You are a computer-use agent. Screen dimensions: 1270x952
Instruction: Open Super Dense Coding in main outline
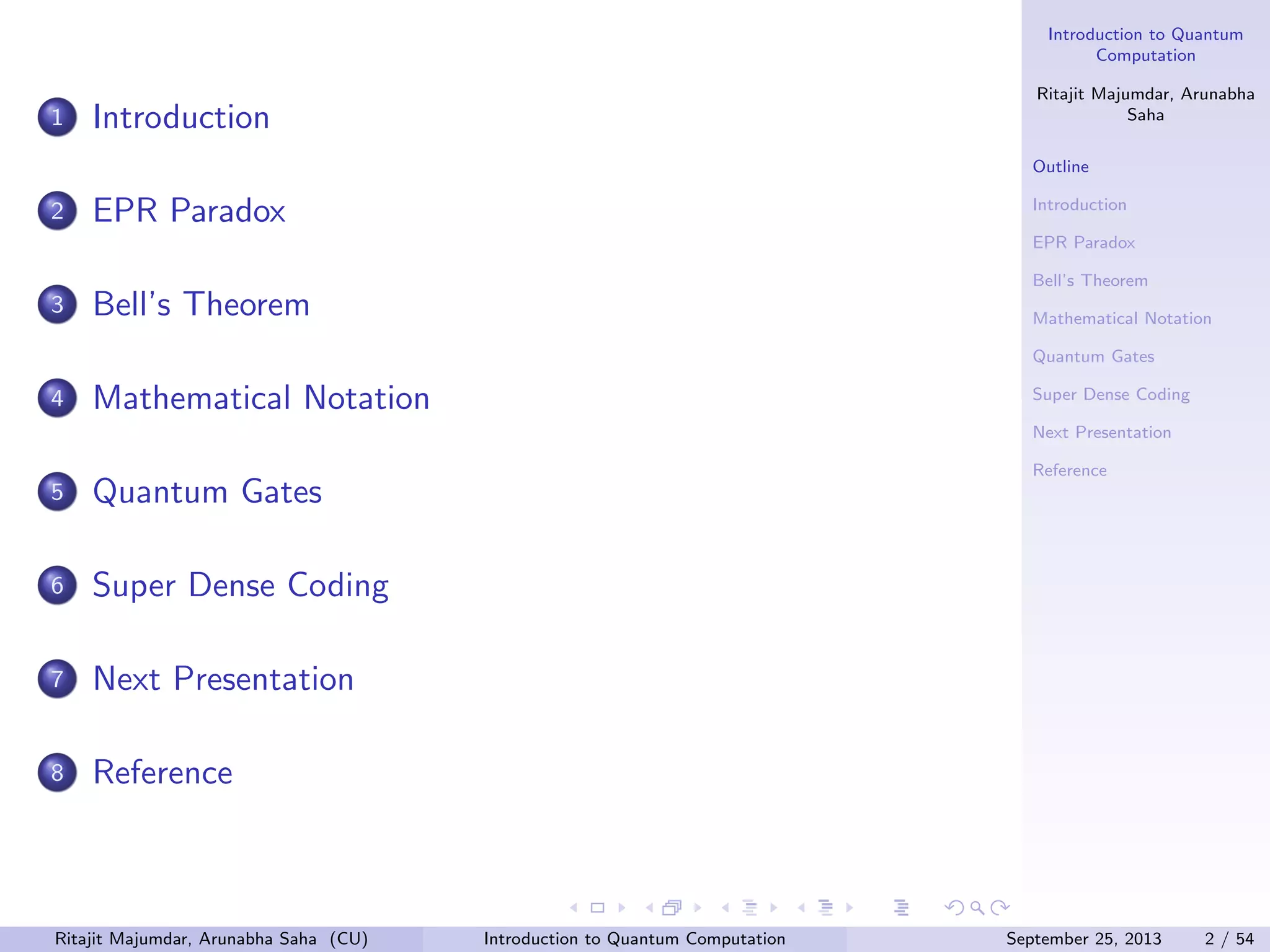tap(241, 586)
